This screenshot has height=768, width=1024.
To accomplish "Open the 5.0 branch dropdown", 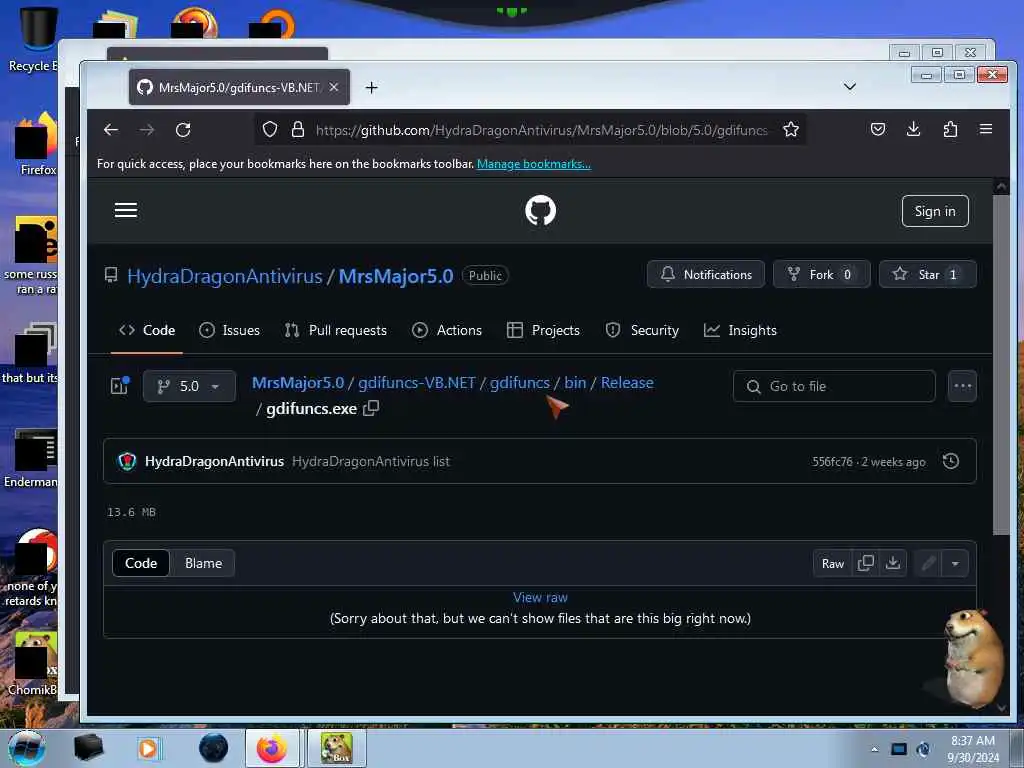I will (x=189, y=386).
